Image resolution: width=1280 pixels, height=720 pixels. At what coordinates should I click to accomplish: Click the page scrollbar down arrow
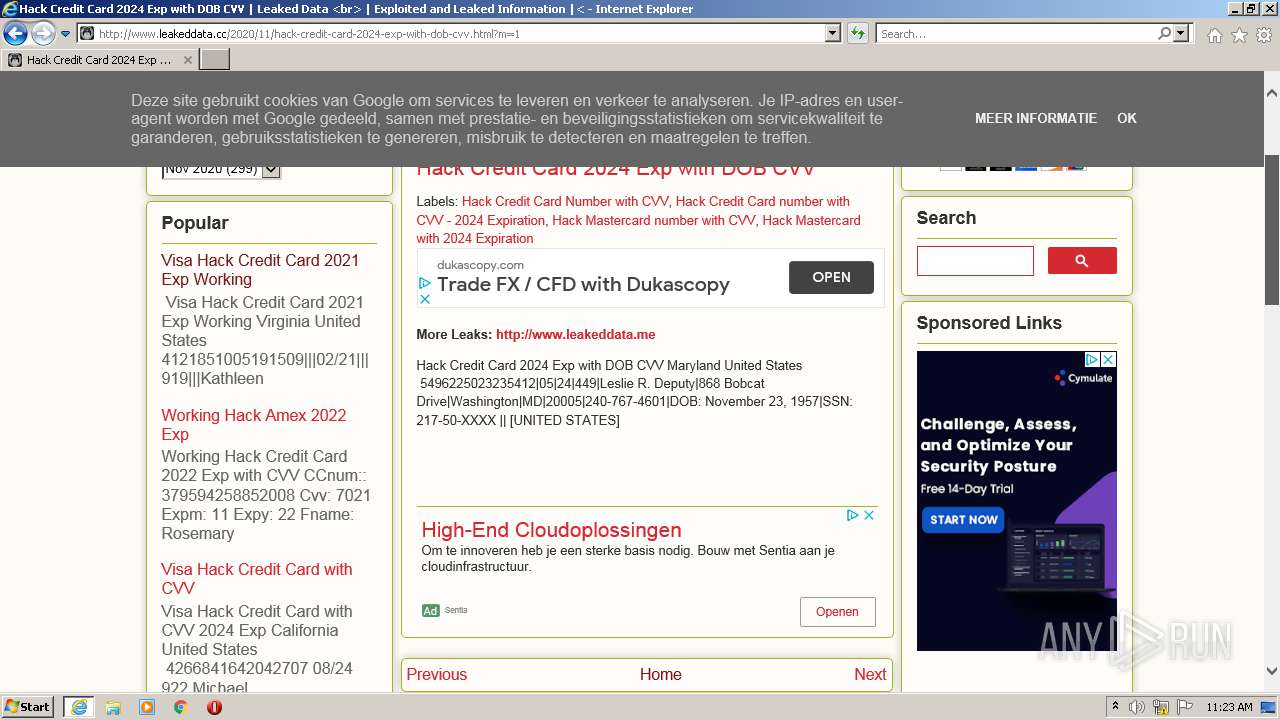pyautogui.click(x=1271, y=671)
